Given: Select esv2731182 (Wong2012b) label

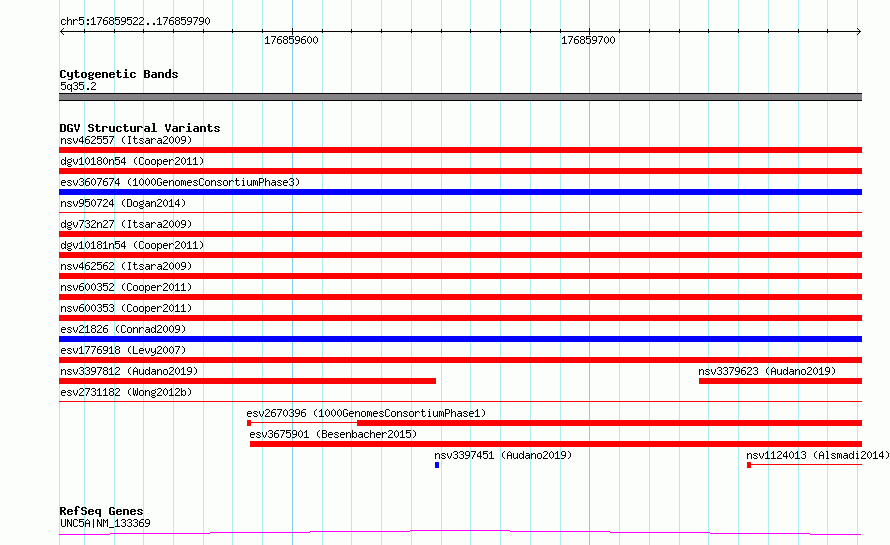Looking at the screenshot, I should coord(126,392).
